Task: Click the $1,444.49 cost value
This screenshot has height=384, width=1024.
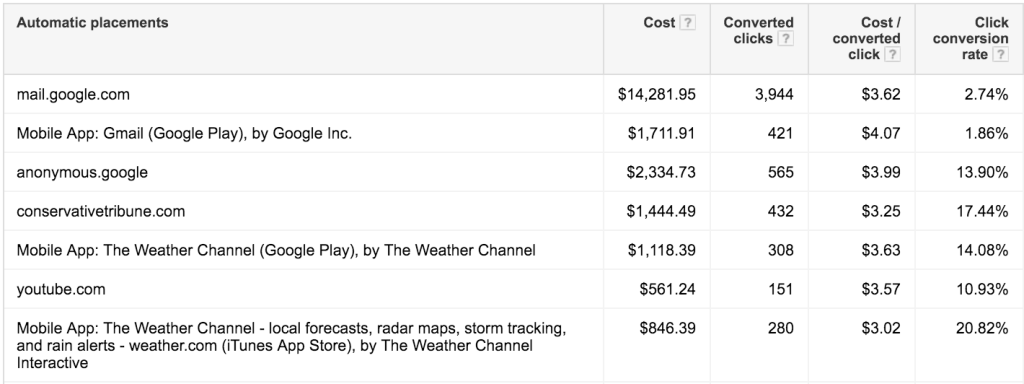Action: pyautogui.click(x=661, y=212)
